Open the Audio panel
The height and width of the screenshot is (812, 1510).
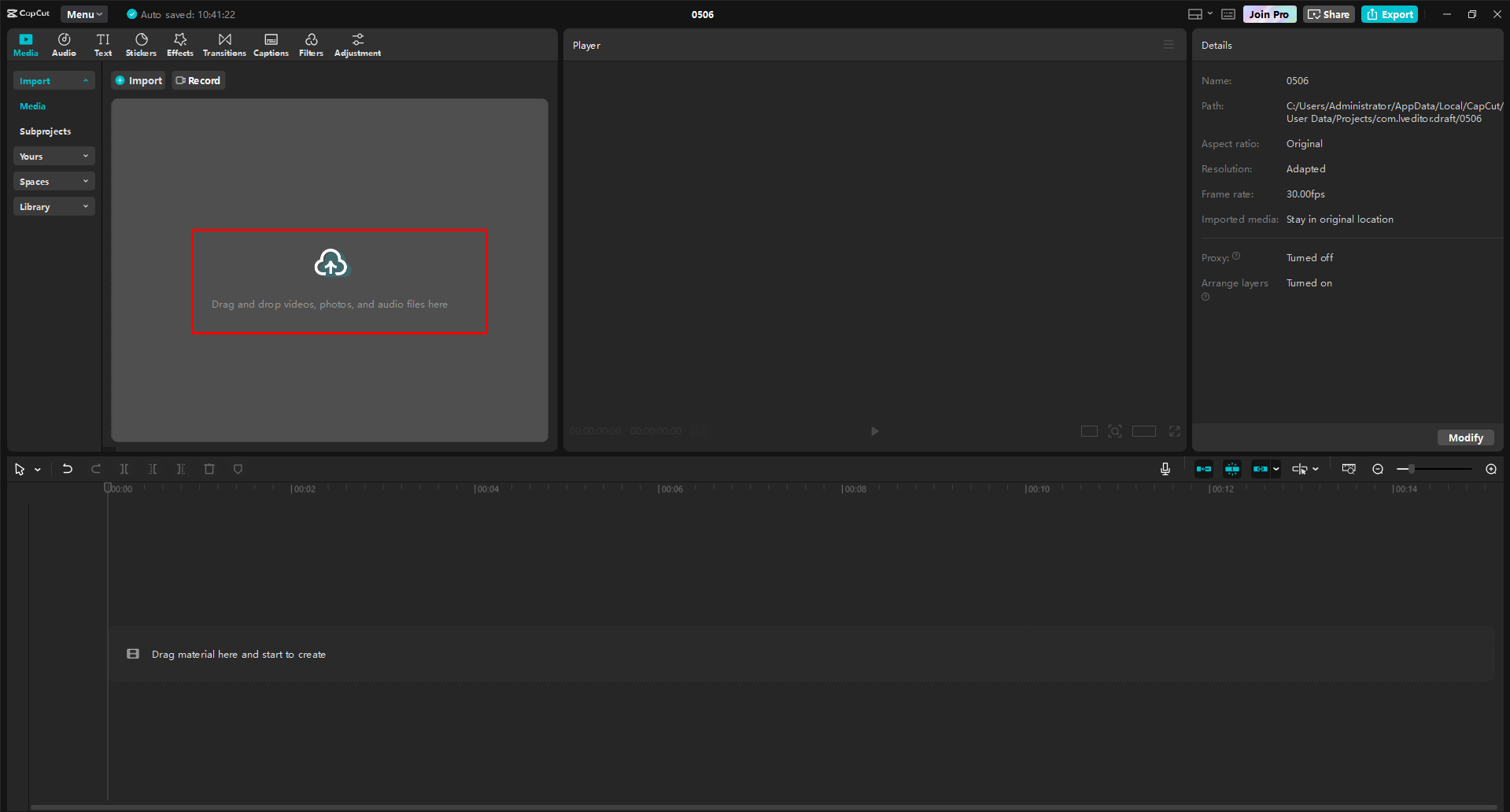(x=64, y=45)
